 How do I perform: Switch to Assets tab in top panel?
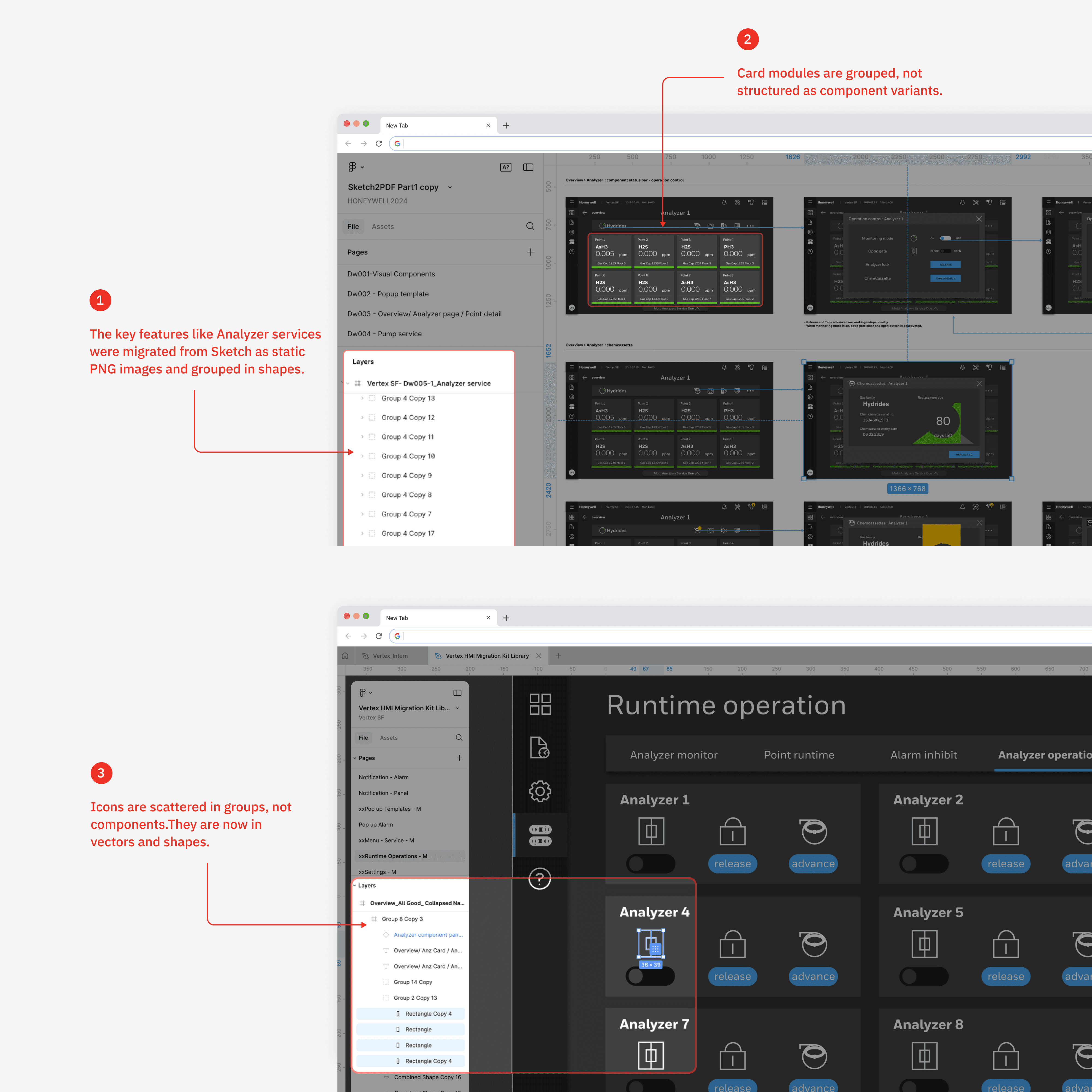pyautogui.click(x=383, y=227)
